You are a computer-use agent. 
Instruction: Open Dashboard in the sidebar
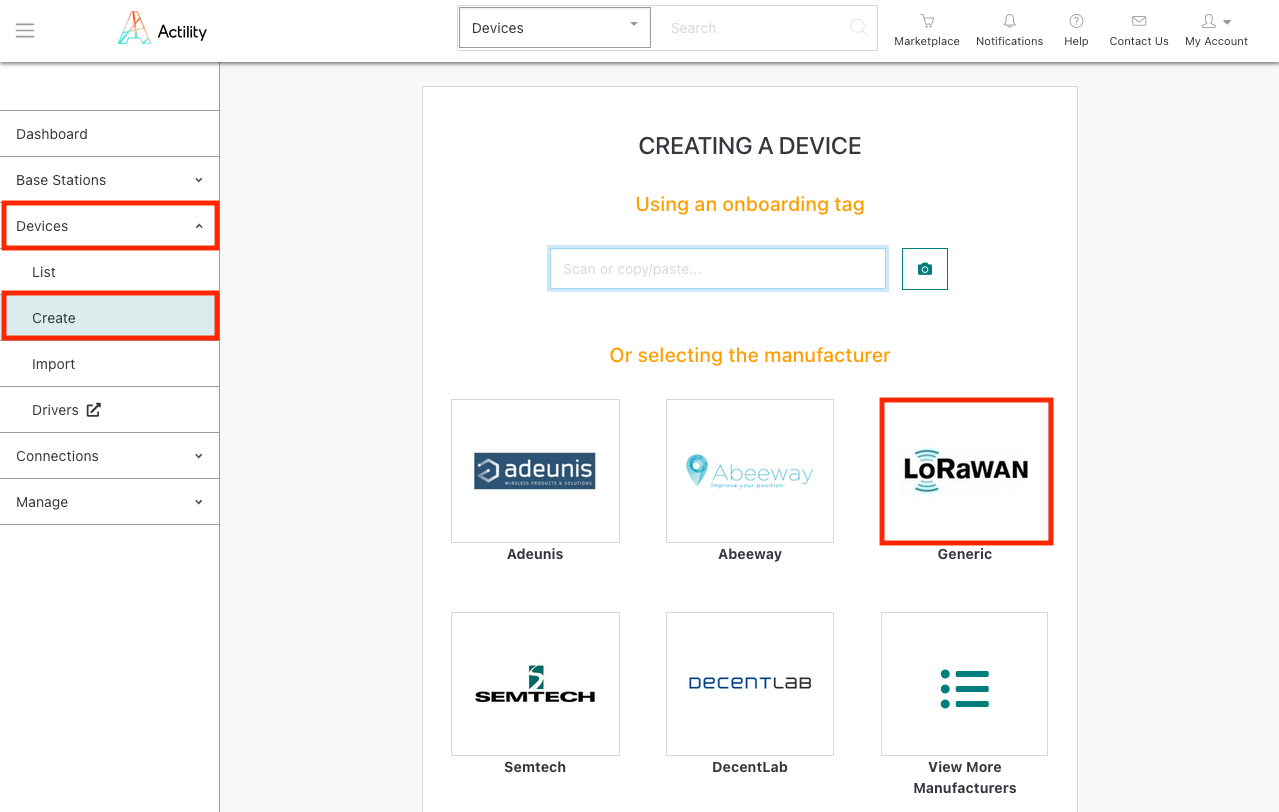pyautogui.click(x=110, y=134)
